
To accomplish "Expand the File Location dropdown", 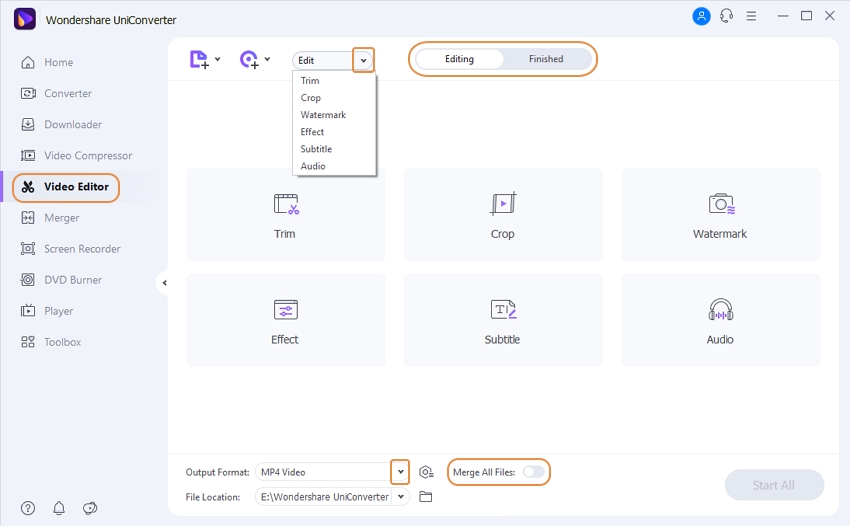I will click(x=401, y=497).
